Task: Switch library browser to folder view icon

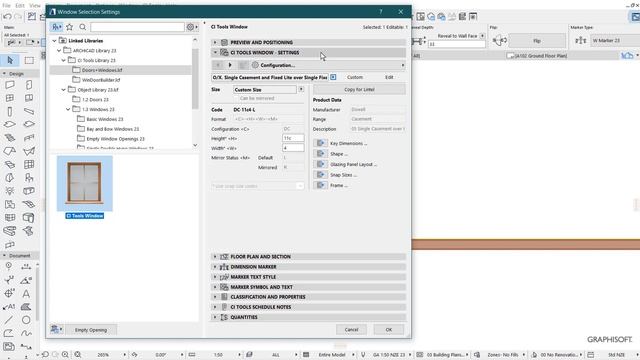Action: coord(56,27)
